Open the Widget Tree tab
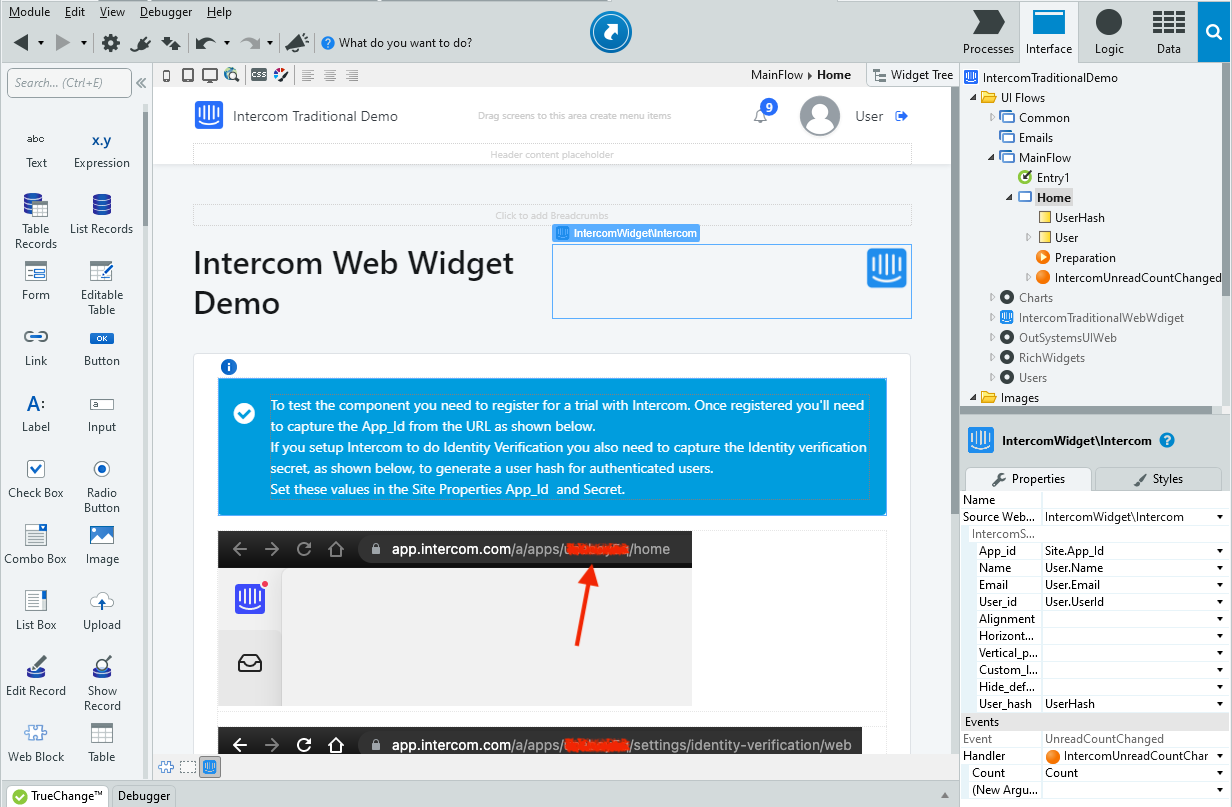The height and width of the screenshot is (807, 1232). click(912, 75)
